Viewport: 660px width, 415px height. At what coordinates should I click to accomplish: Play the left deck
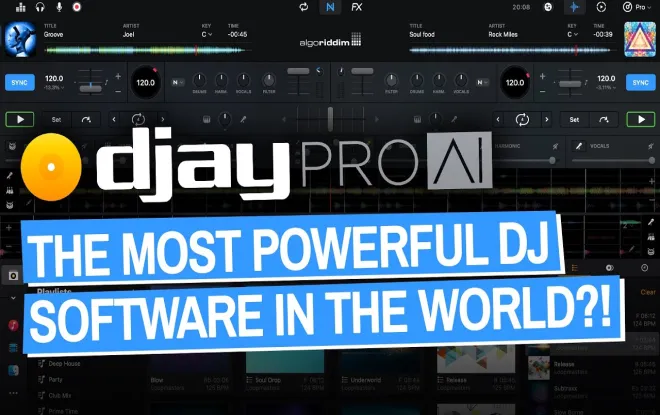20,120
